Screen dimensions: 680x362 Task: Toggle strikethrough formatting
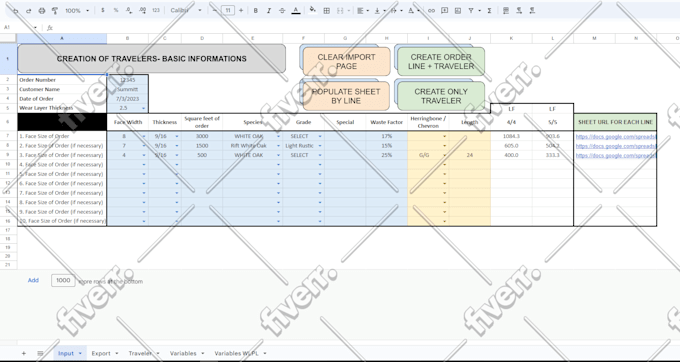click(x=282, y=10)
